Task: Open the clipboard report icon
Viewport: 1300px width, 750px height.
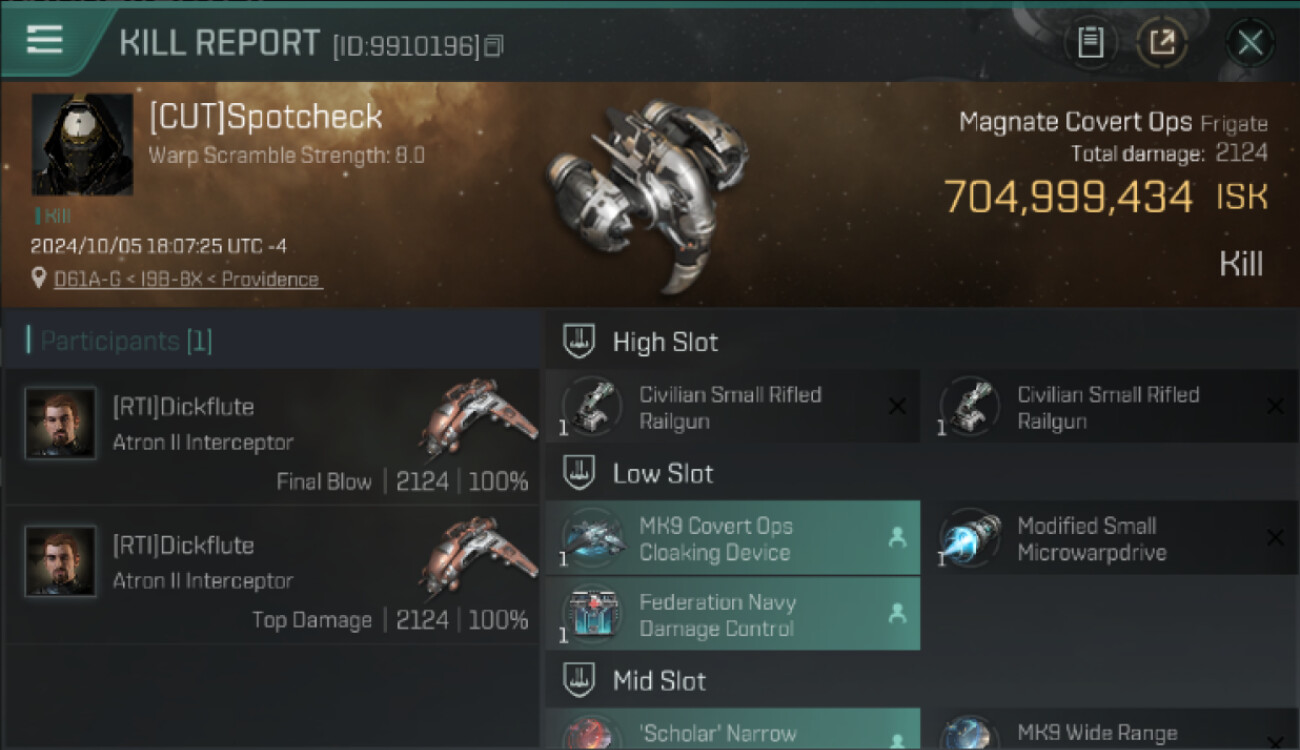Action: pos(1090,43)
